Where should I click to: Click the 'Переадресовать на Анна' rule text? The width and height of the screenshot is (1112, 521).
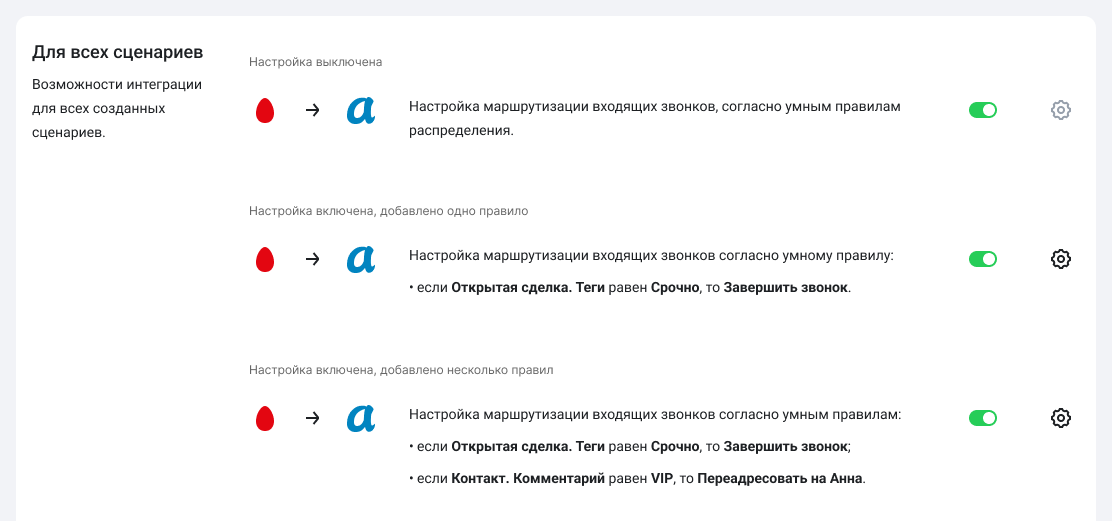(x=779, y=478)
